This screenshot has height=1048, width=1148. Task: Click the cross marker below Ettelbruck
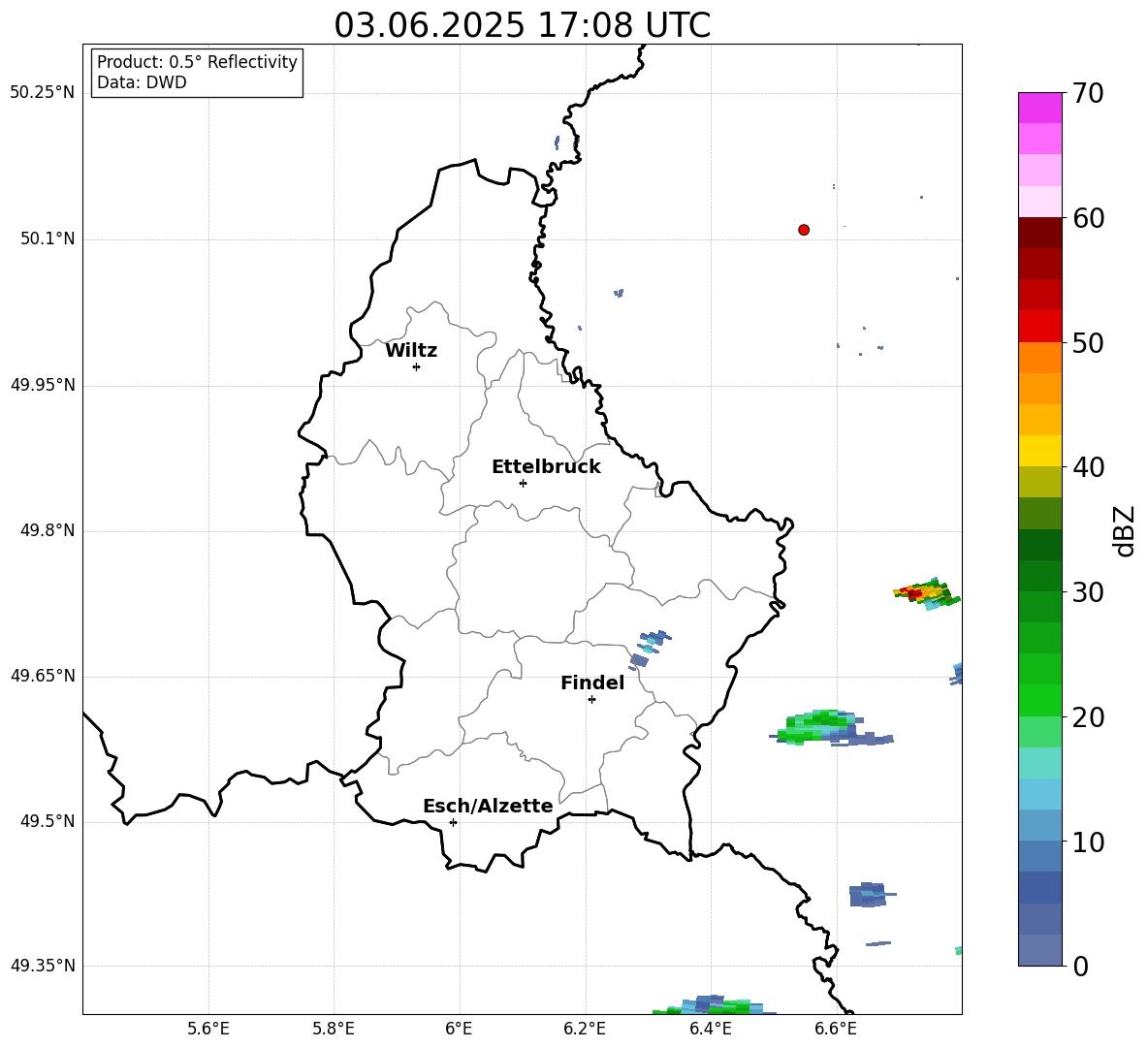click(x=523, y=483)
